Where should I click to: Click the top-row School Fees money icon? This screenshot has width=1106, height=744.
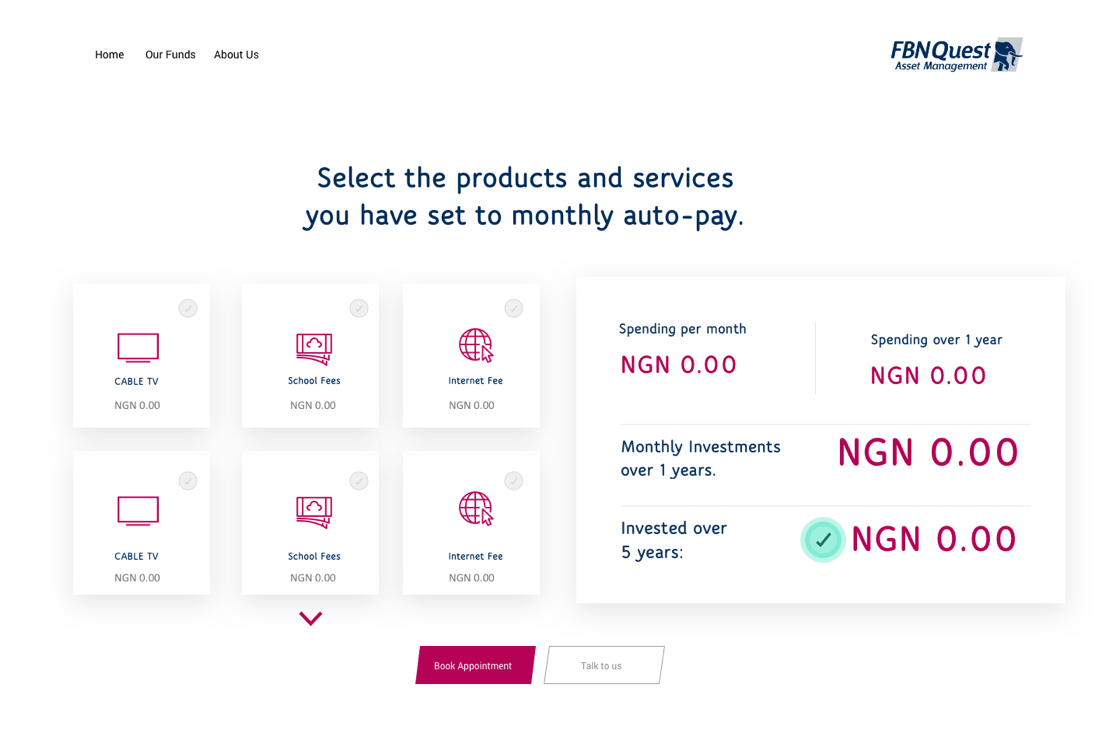314,348
